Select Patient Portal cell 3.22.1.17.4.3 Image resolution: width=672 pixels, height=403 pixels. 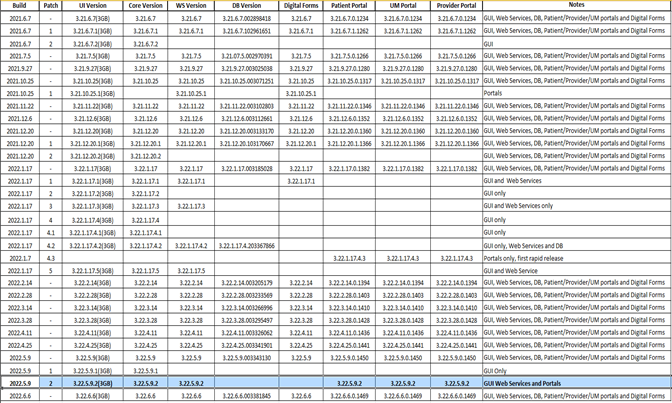point(350,258)
